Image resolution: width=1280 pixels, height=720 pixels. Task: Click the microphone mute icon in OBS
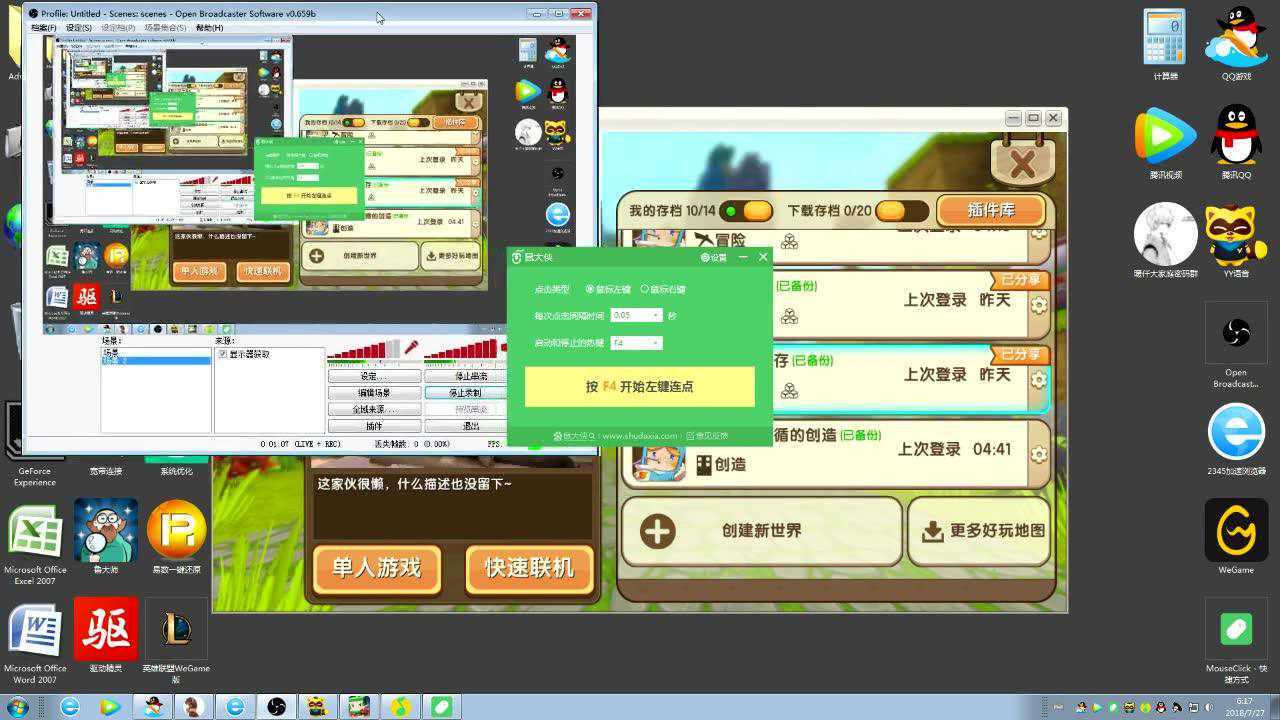pos(410,347)
